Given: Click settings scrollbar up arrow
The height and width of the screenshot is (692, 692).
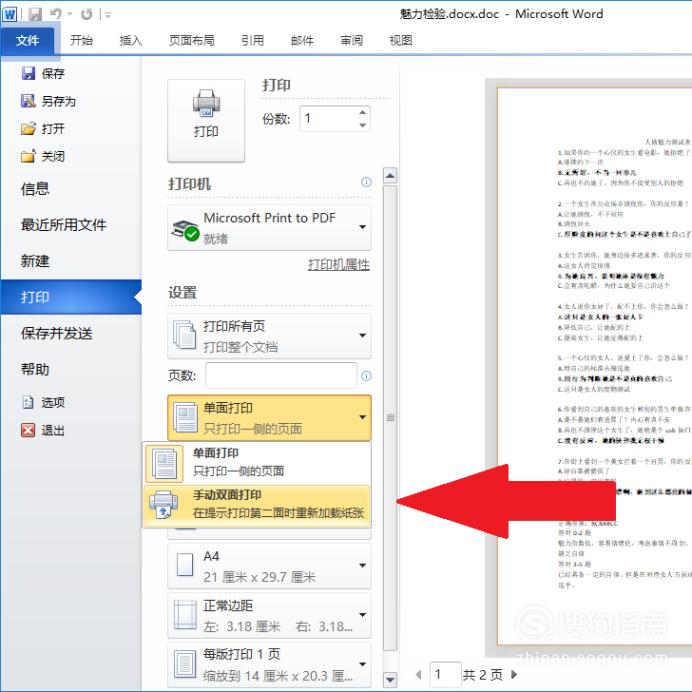Looking at the screenshot, I should click(x=390, y=176).
